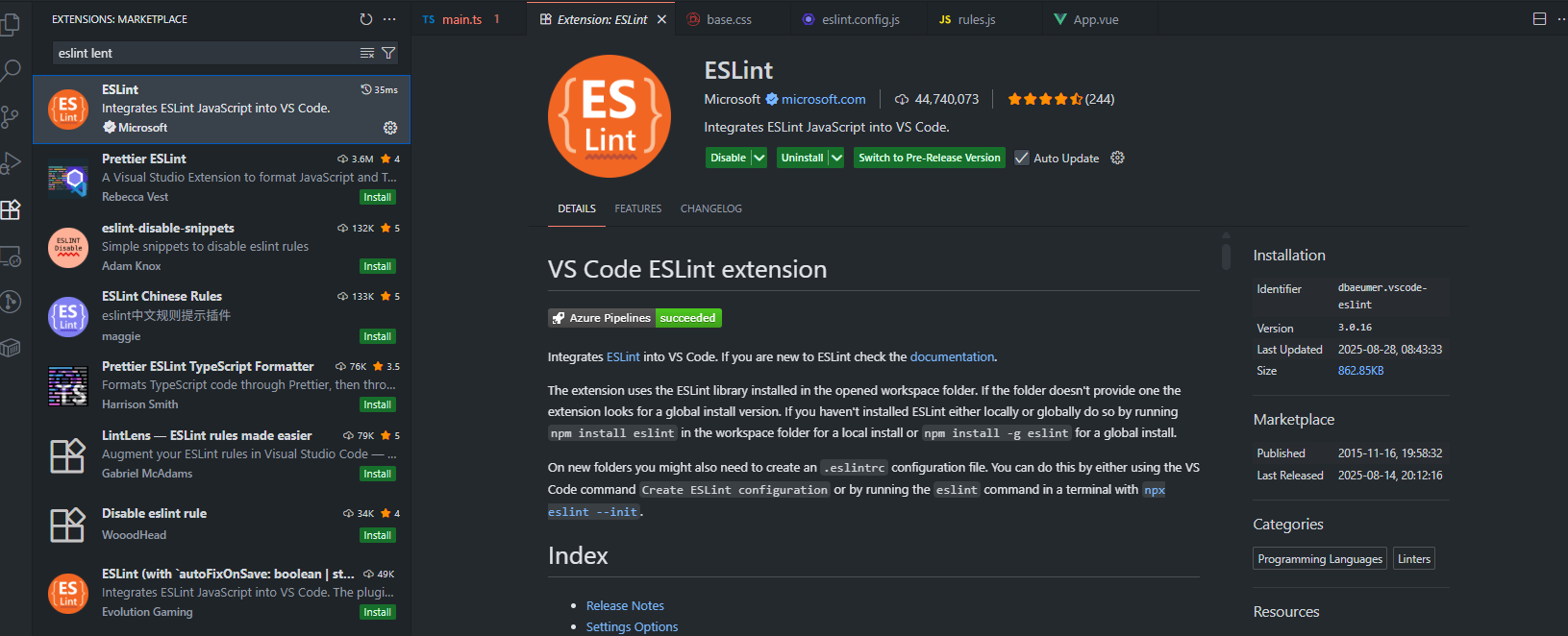Click the Uninstall button
Screen dimensions: 1568x636
pos(802,158)
